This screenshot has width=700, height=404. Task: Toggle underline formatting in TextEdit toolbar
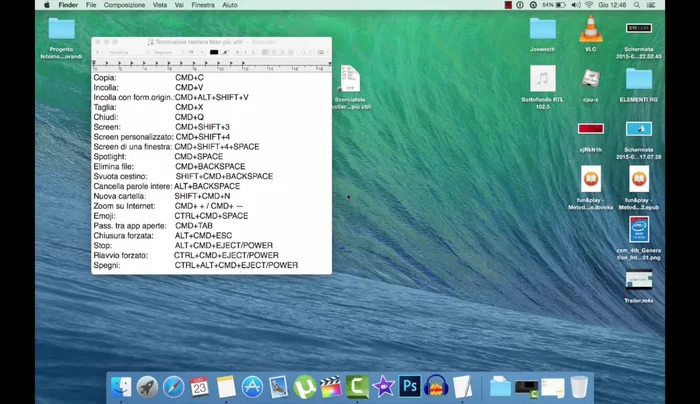click(x=253, y=52)
